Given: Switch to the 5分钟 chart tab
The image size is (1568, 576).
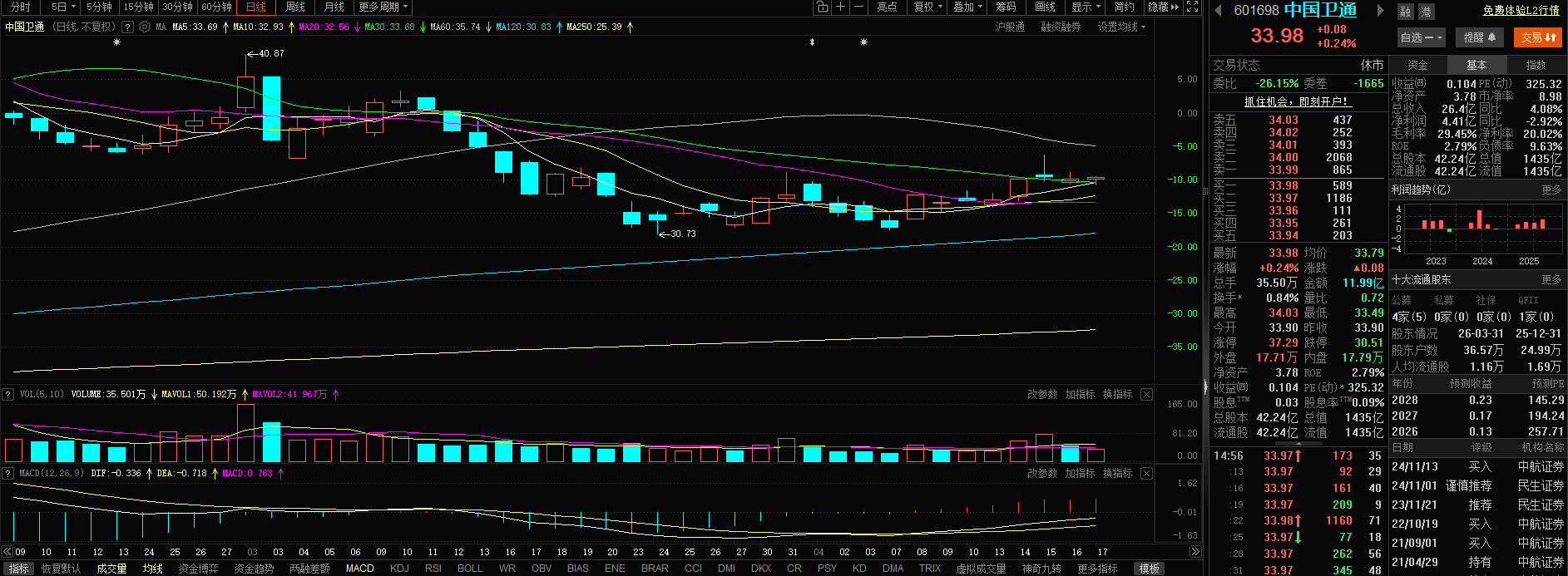Looking at the screenshot, I should (100, 7).
